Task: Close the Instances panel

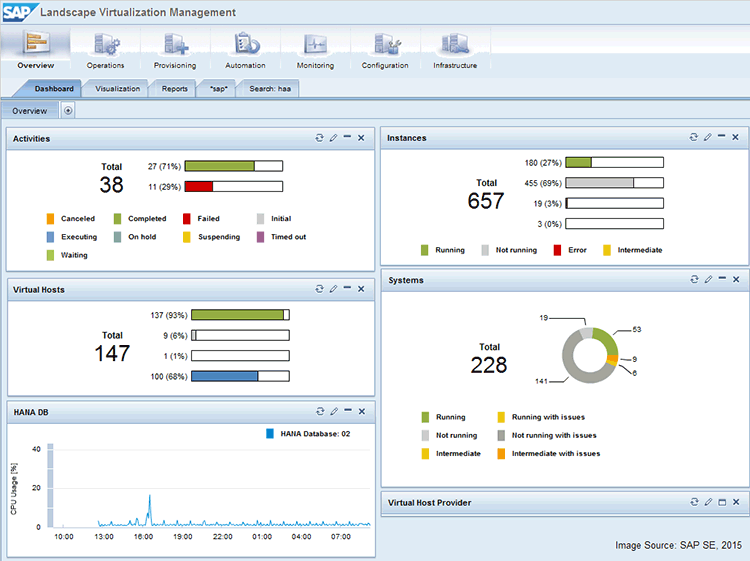Action: [735, 137]
